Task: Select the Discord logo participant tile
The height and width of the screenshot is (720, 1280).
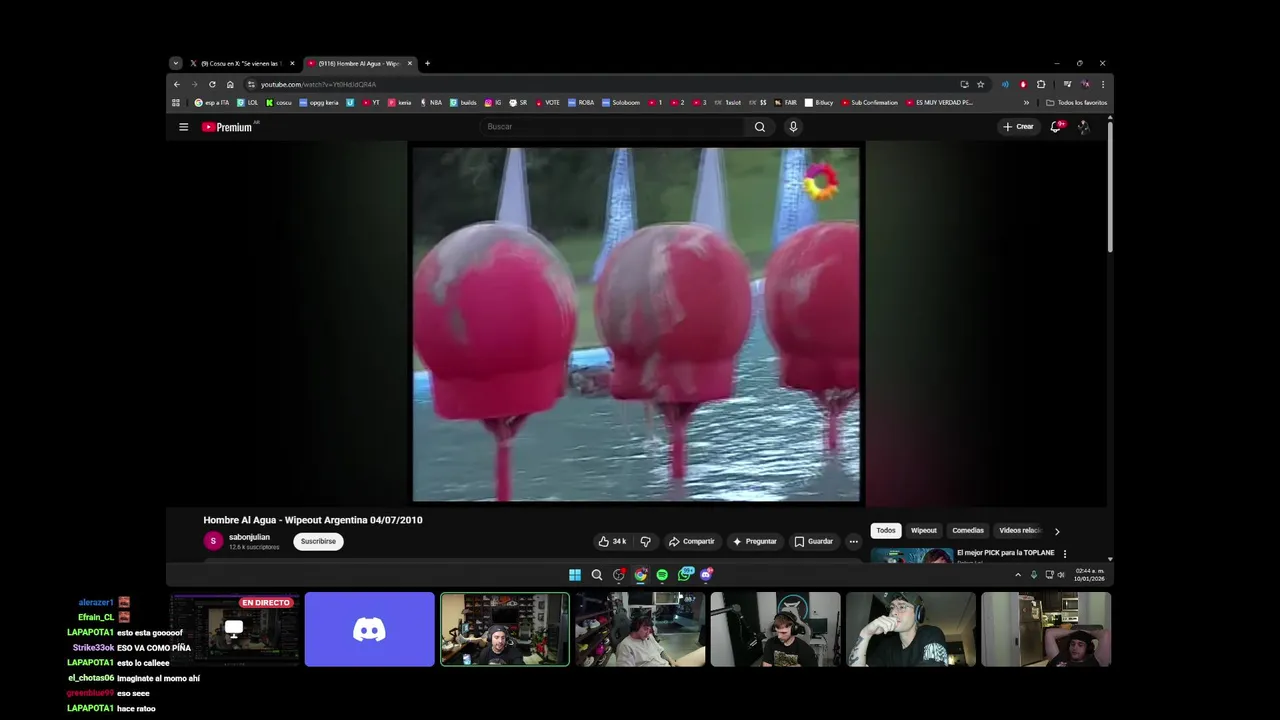Action: pyautogui.click(x=369, y=629)
